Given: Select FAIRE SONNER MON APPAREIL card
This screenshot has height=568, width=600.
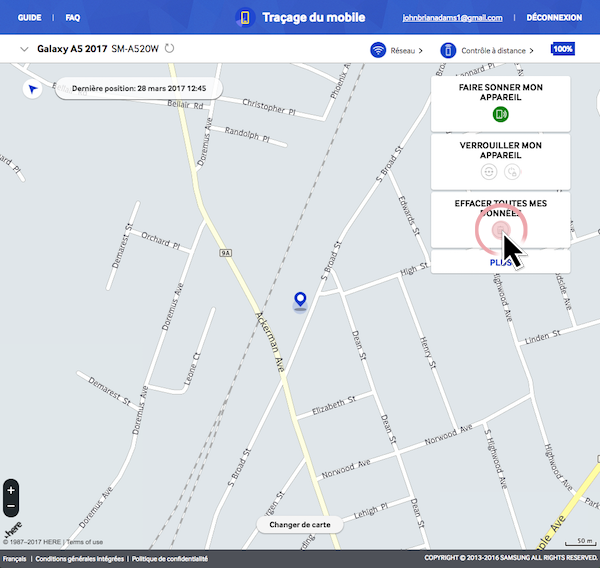Looking at the screenshot, I should (x=501, y=104).
